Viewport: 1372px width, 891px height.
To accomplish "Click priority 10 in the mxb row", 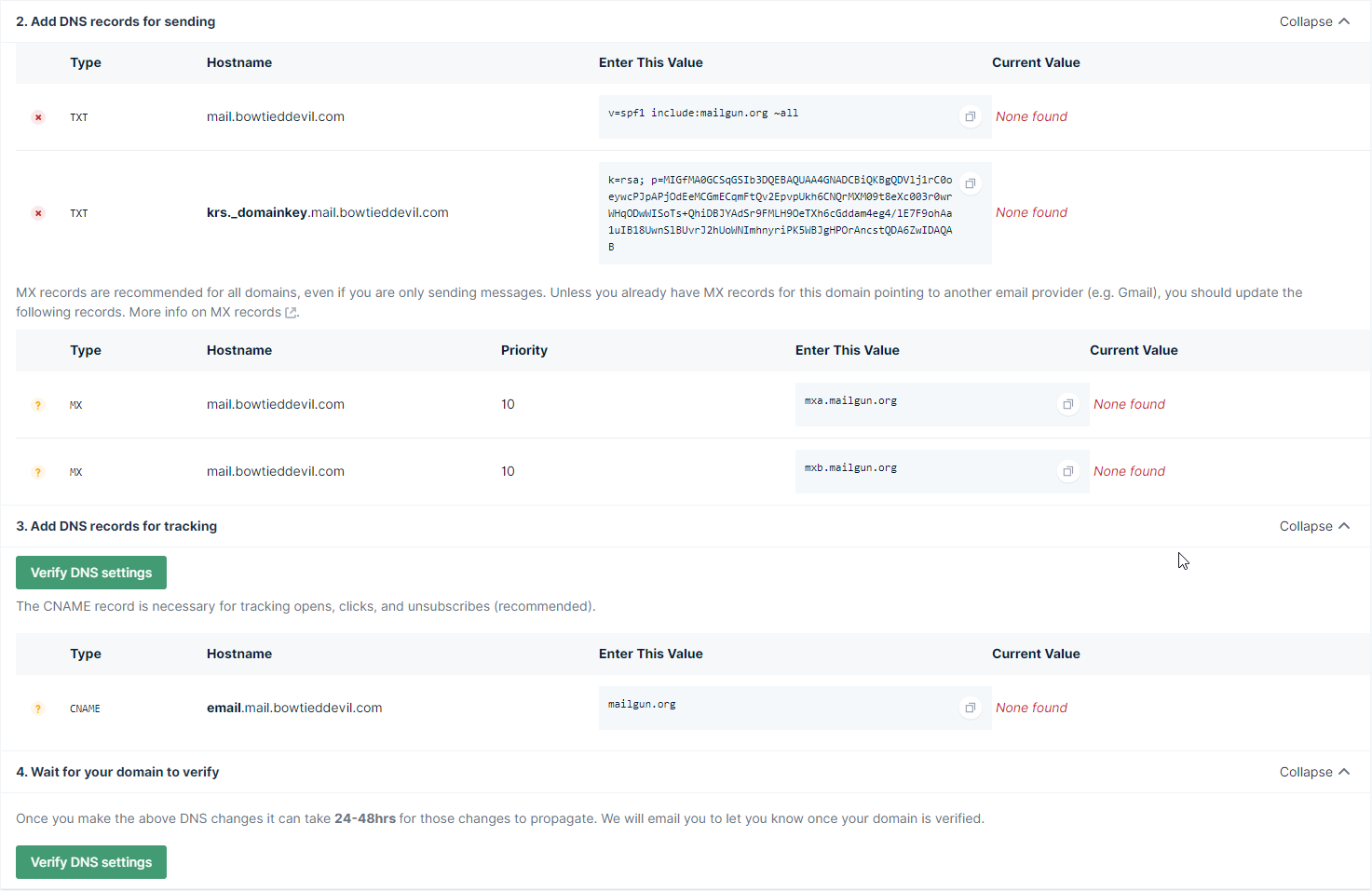I will point(508,471).
